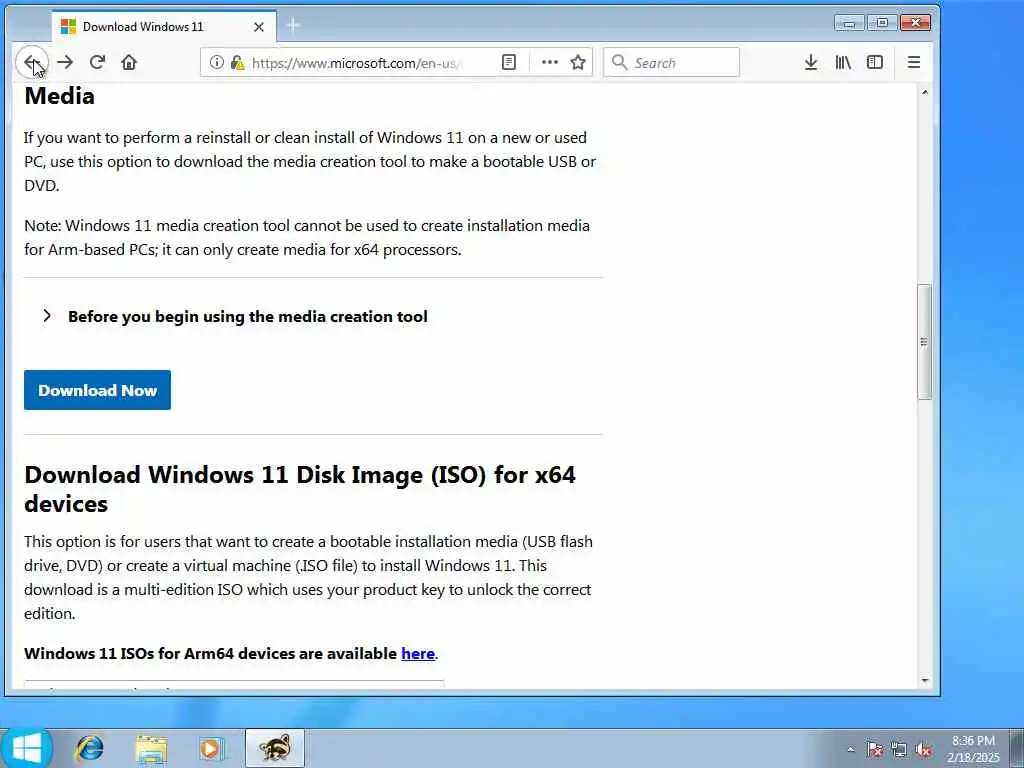Click the page scrollbar thumb
The image size is (1024, 768).
click(924, 342)
